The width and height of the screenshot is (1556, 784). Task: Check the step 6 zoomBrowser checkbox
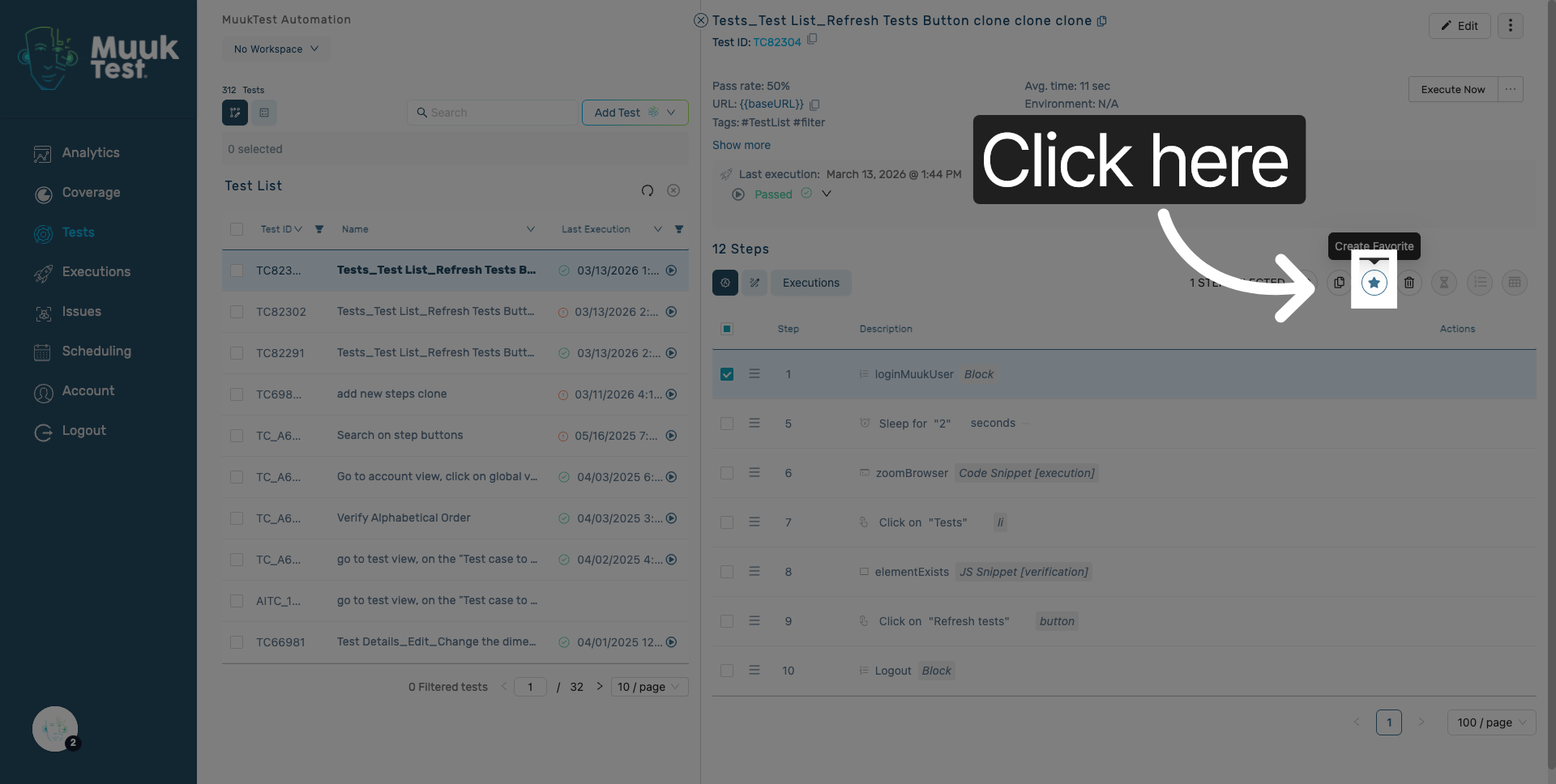coord(727,473)
